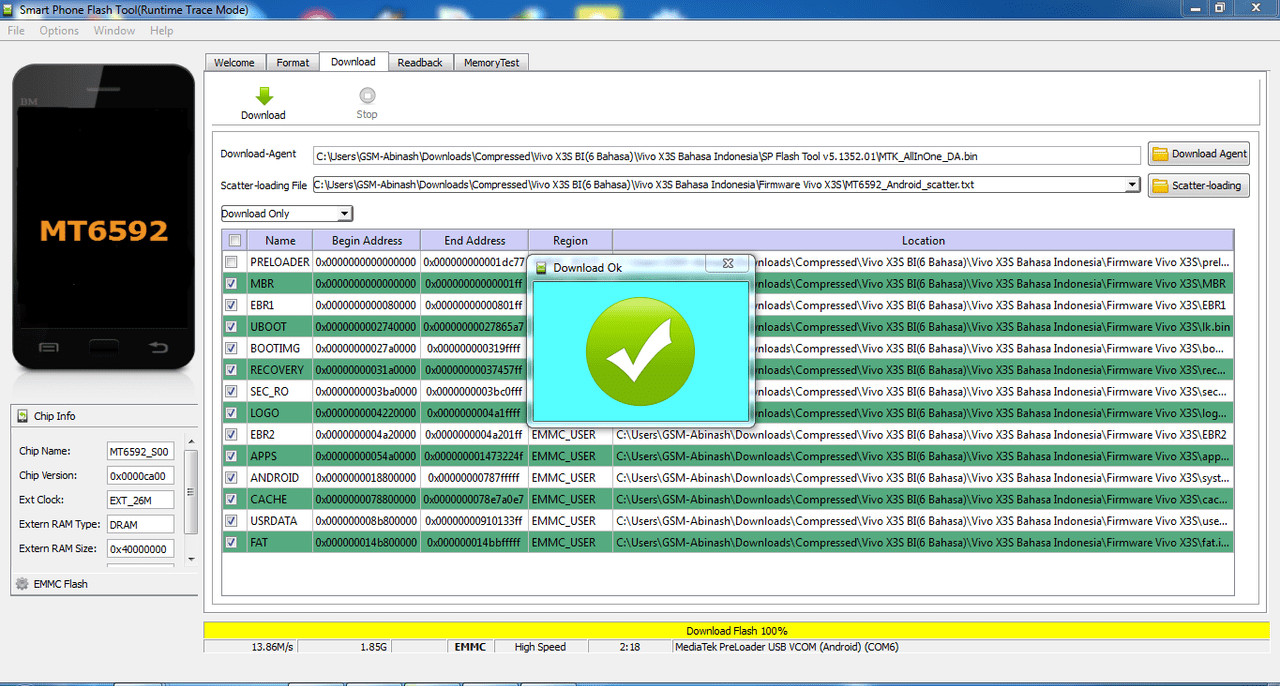The image size is (1280, 686).
Task: Click the big green checkmark in Download Ok
Action: tap(640, 350)
